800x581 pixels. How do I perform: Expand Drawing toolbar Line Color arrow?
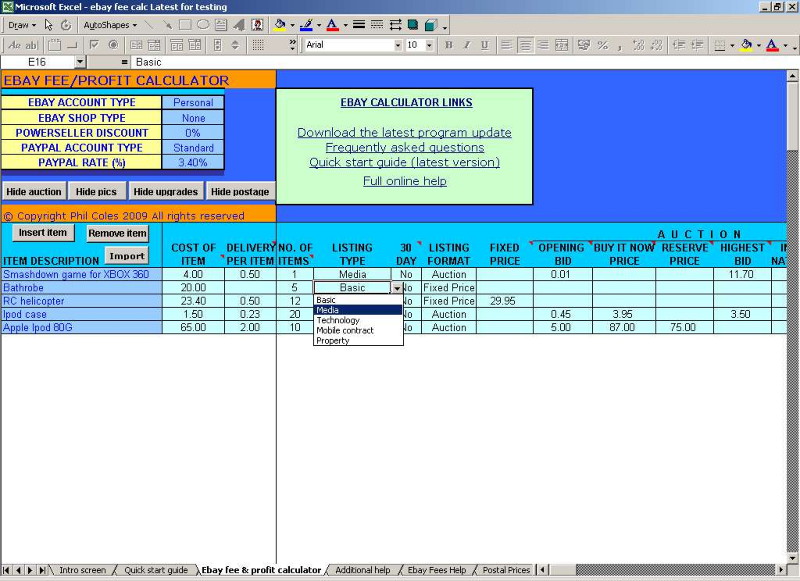tap(319, 24)
